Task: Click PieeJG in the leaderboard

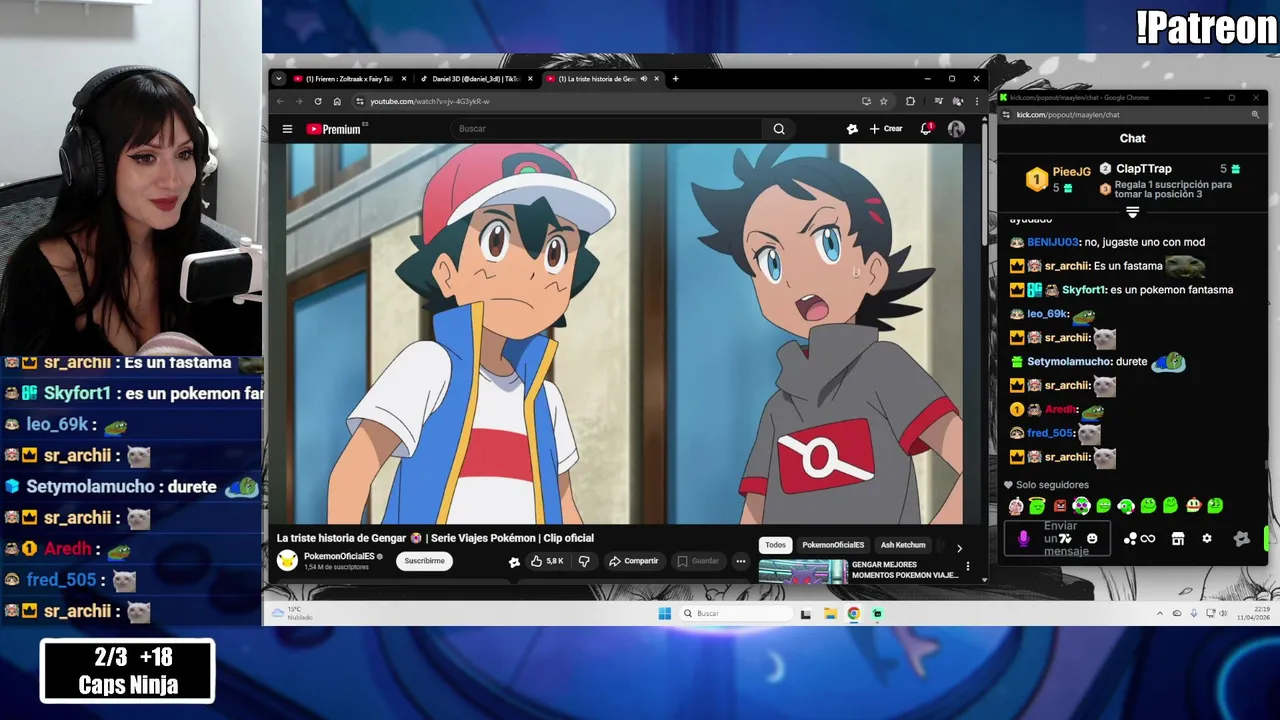Action: pos(1071,172)
